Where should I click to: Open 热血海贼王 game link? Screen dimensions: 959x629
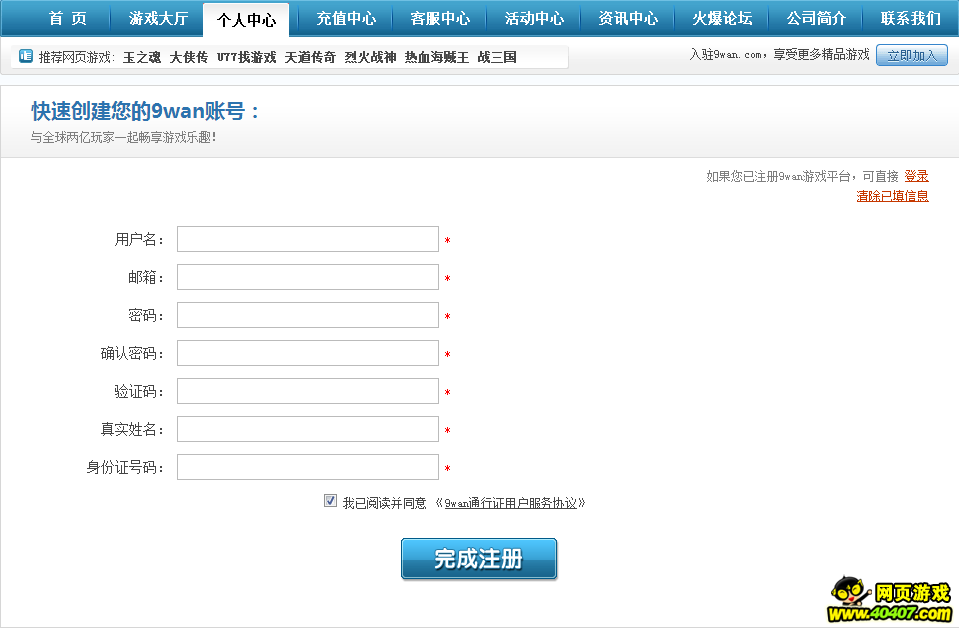point(437,58)
